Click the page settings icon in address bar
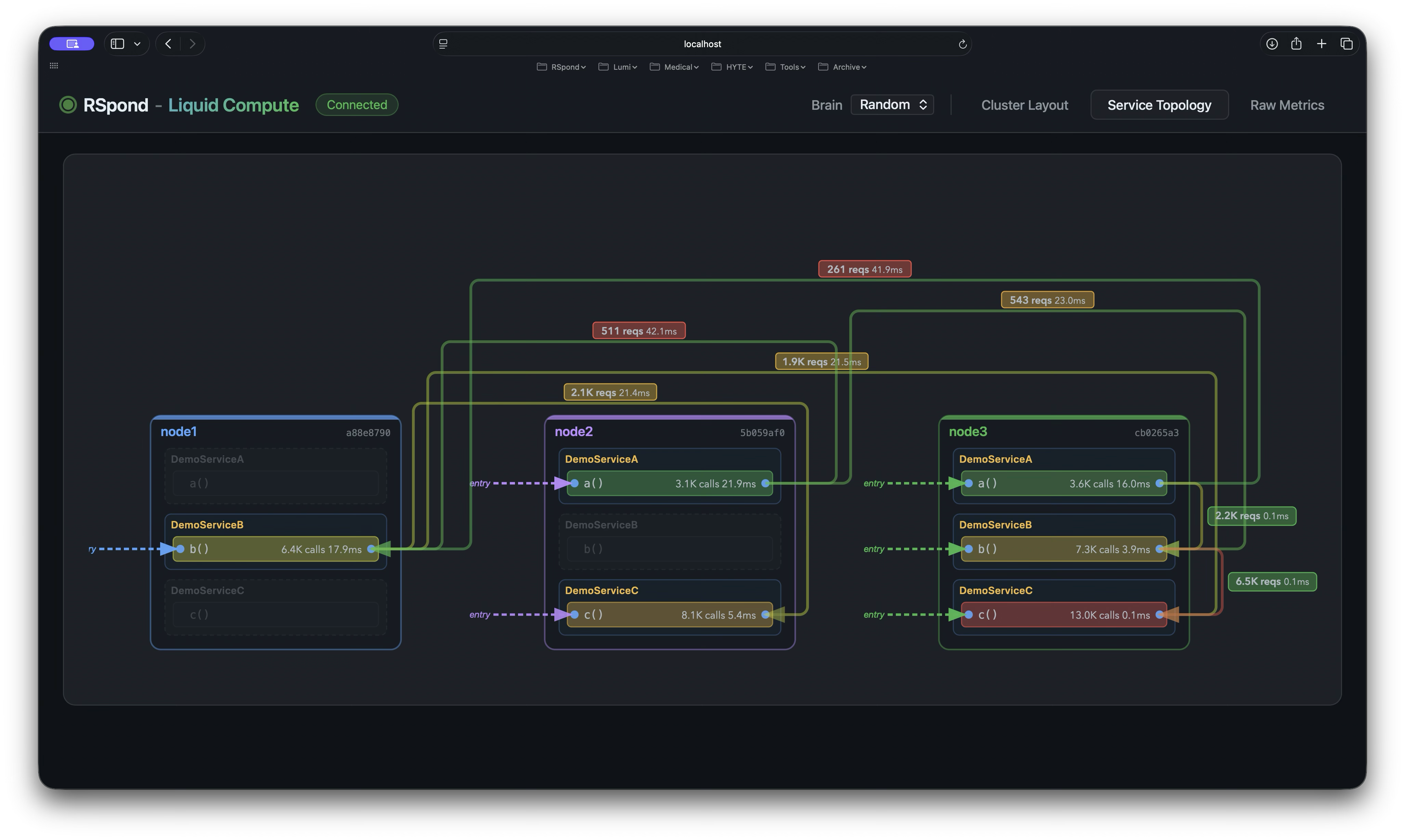Screen dimensions: 1405x840 click(443, 43)
